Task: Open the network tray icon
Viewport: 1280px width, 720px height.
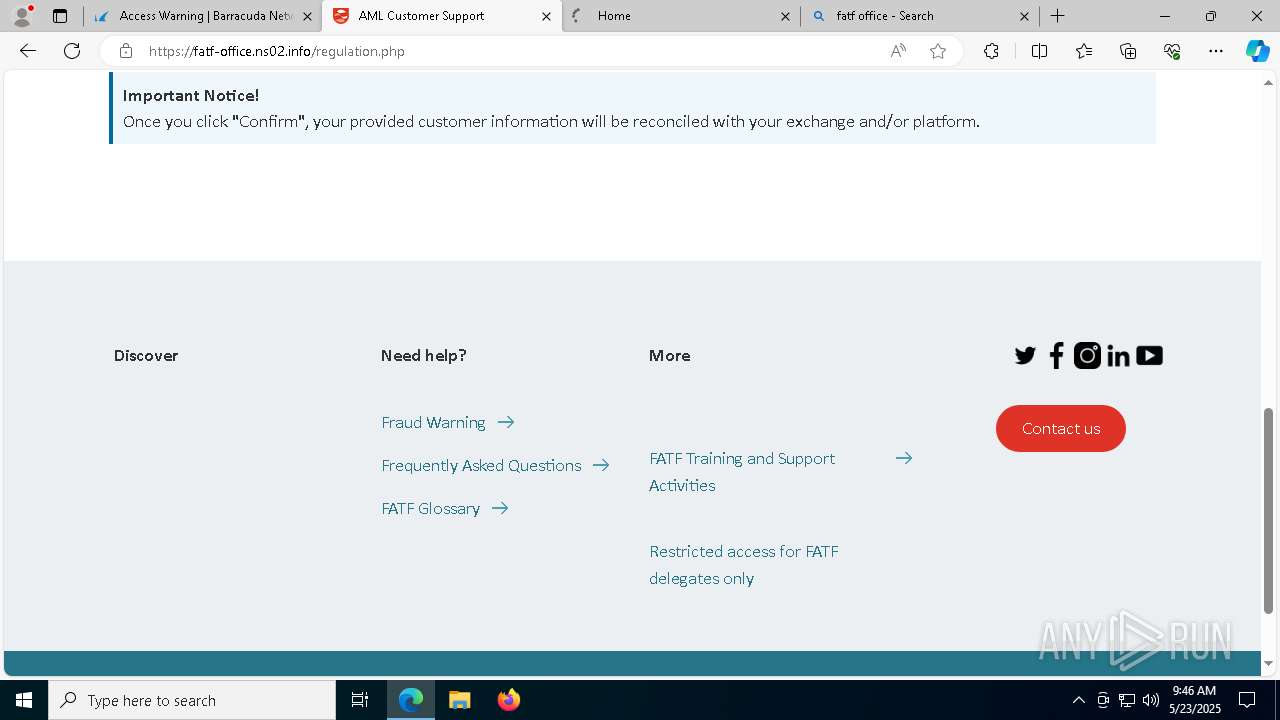Action: coord(1127,700)
